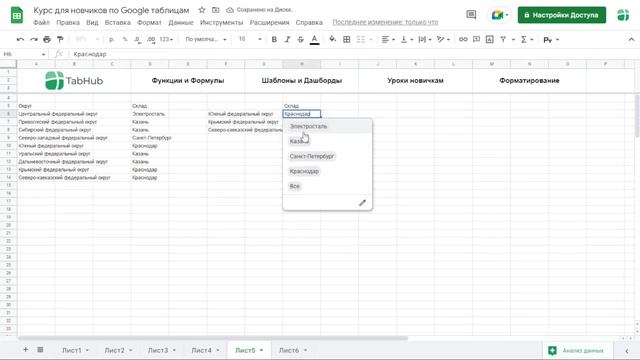Open the comment history icon
The height and width of the screenshot is (360, 640).
pos(471,15)
